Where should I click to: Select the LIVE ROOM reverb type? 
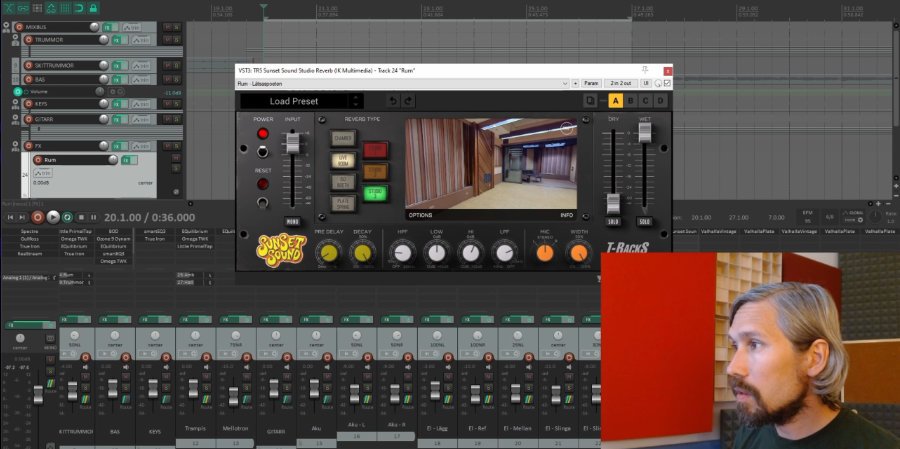click(x=343, y=160)
